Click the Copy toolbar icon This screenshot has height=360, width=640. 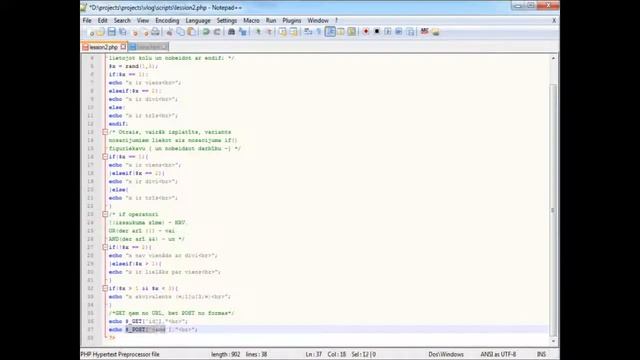180,32
